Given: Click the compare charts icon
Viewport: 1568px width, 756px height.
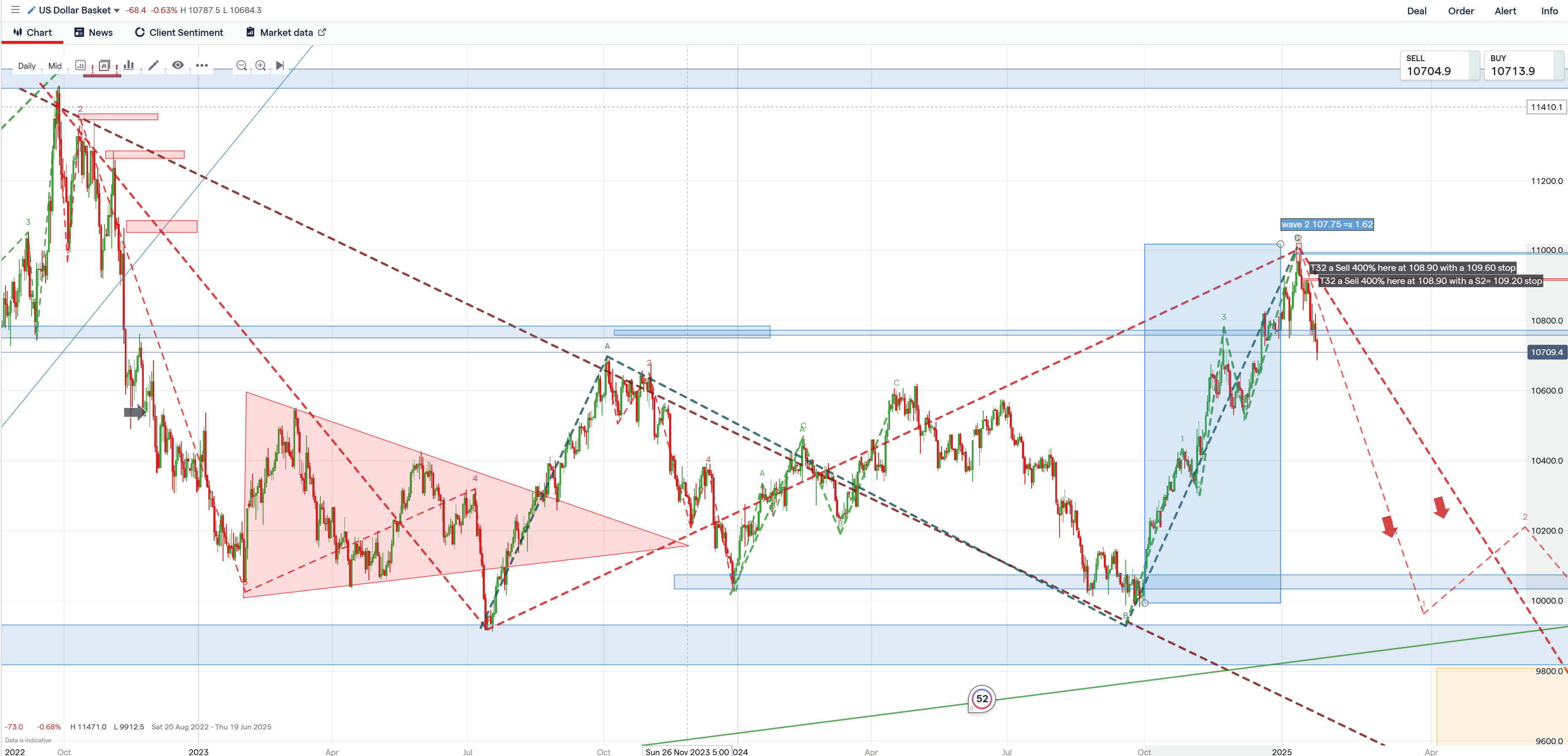Looking at the screenshot, I should click(x=104, y=65).
